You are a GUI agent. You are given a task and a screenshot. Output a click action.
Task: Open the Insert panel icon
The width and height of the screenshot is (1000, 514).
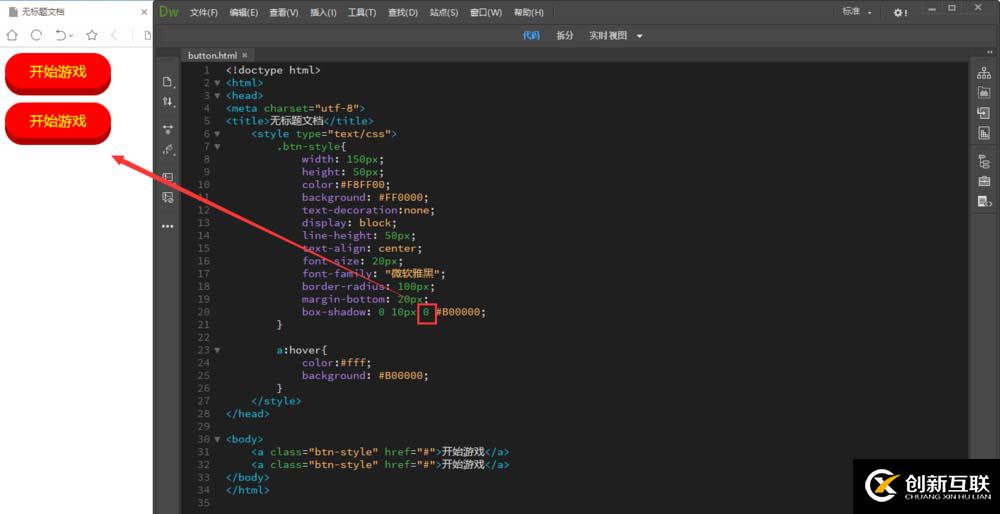coord(984,113)
